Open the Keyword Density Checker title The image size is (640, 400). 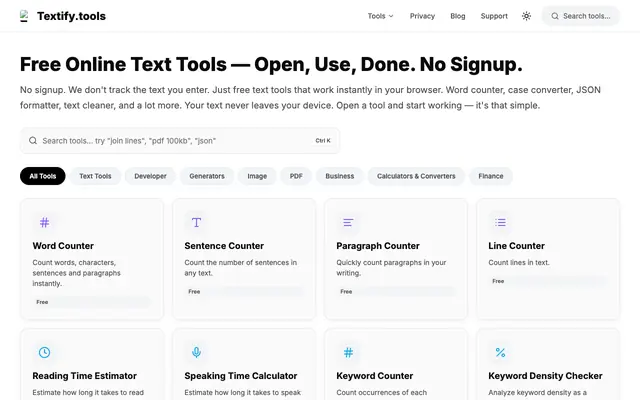[545, 376]
